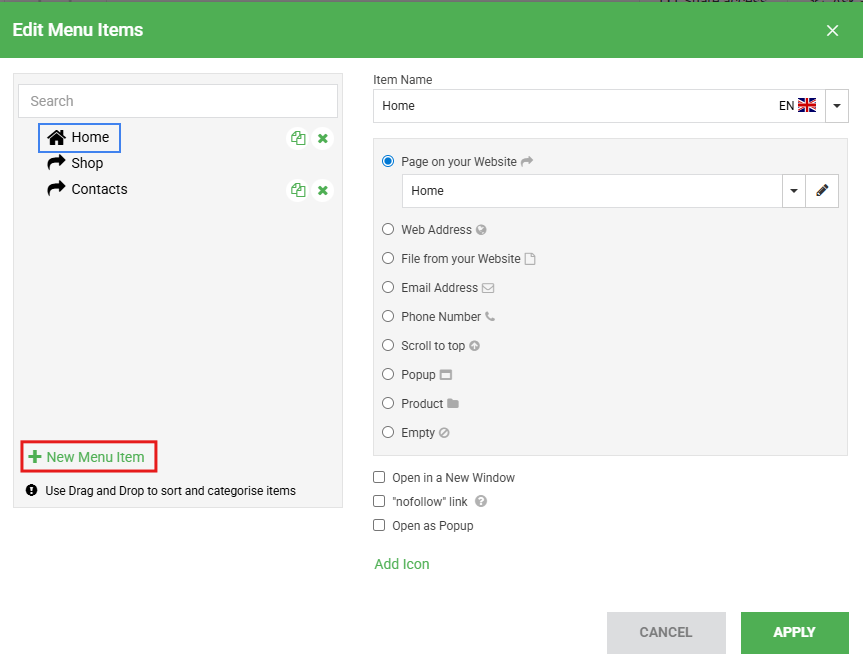Image resolution: width=863 pixels, height=669 pixels.
Task: Click the pencil edit page icon
Action: click(x=822, y=191)
